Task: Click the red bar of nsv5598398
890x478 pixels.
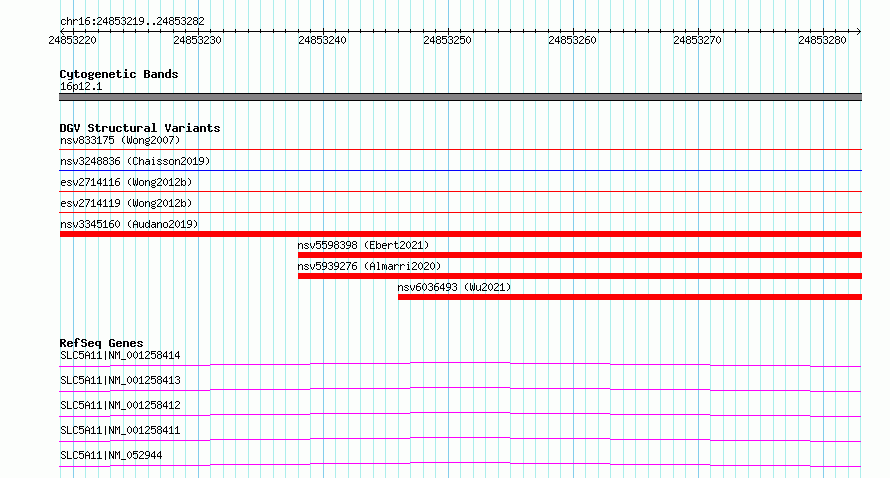Action: [580, 255]
